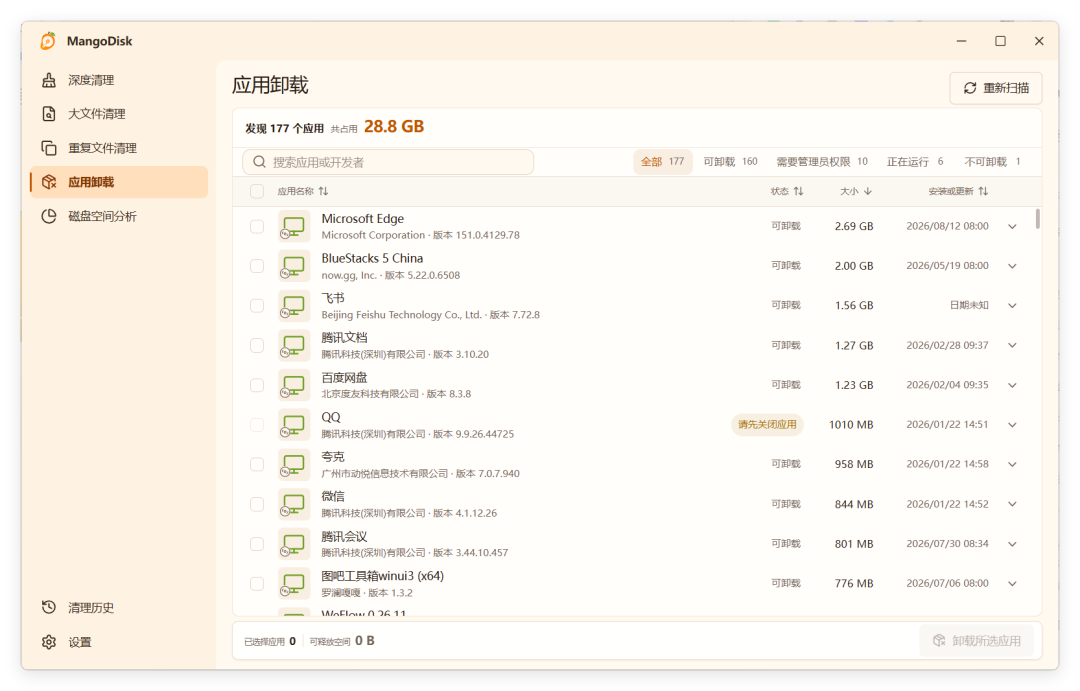Viewport: 1080px width, 691px height.
Task: Click the 磁盘空间分析 sidebar label
Action: pyautogui.click(x=102, y=216)
